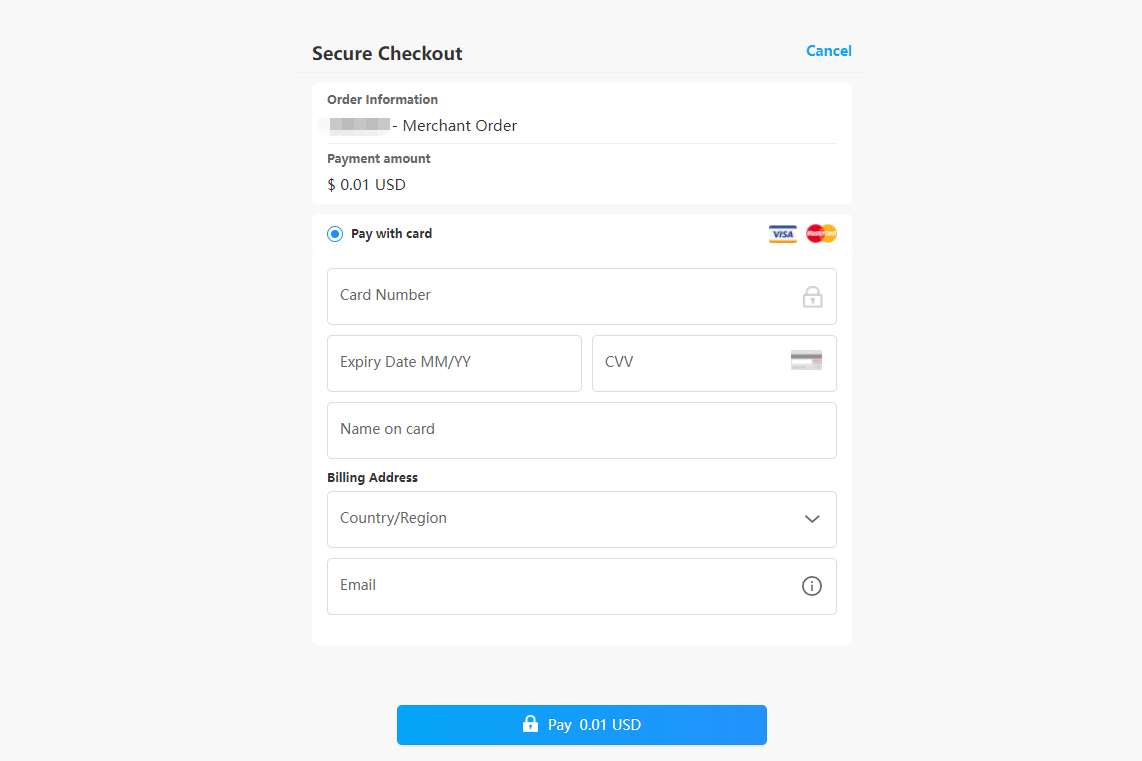The height and width of the screenshot is (761, 1142).
Task: Focus the CVV text field
Action: click(x=690, y=363)
